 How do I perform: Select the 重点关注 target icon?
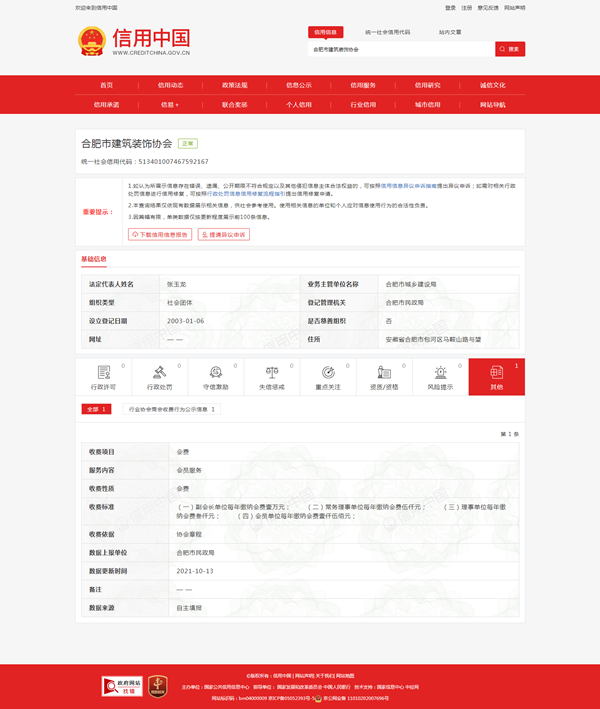328,371
